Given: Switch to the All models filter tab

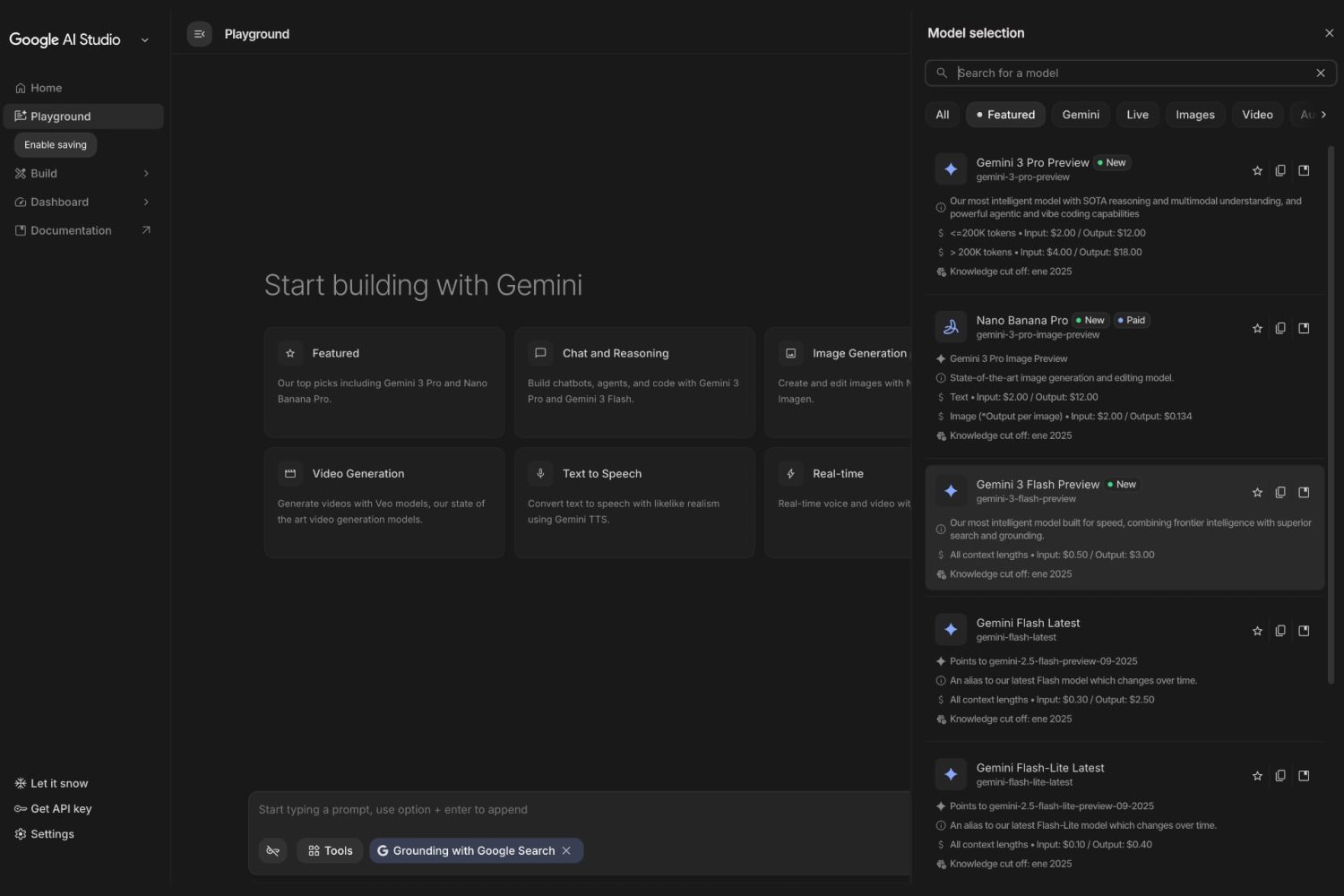Looking at the screenshot, I should tap(941, 115).
